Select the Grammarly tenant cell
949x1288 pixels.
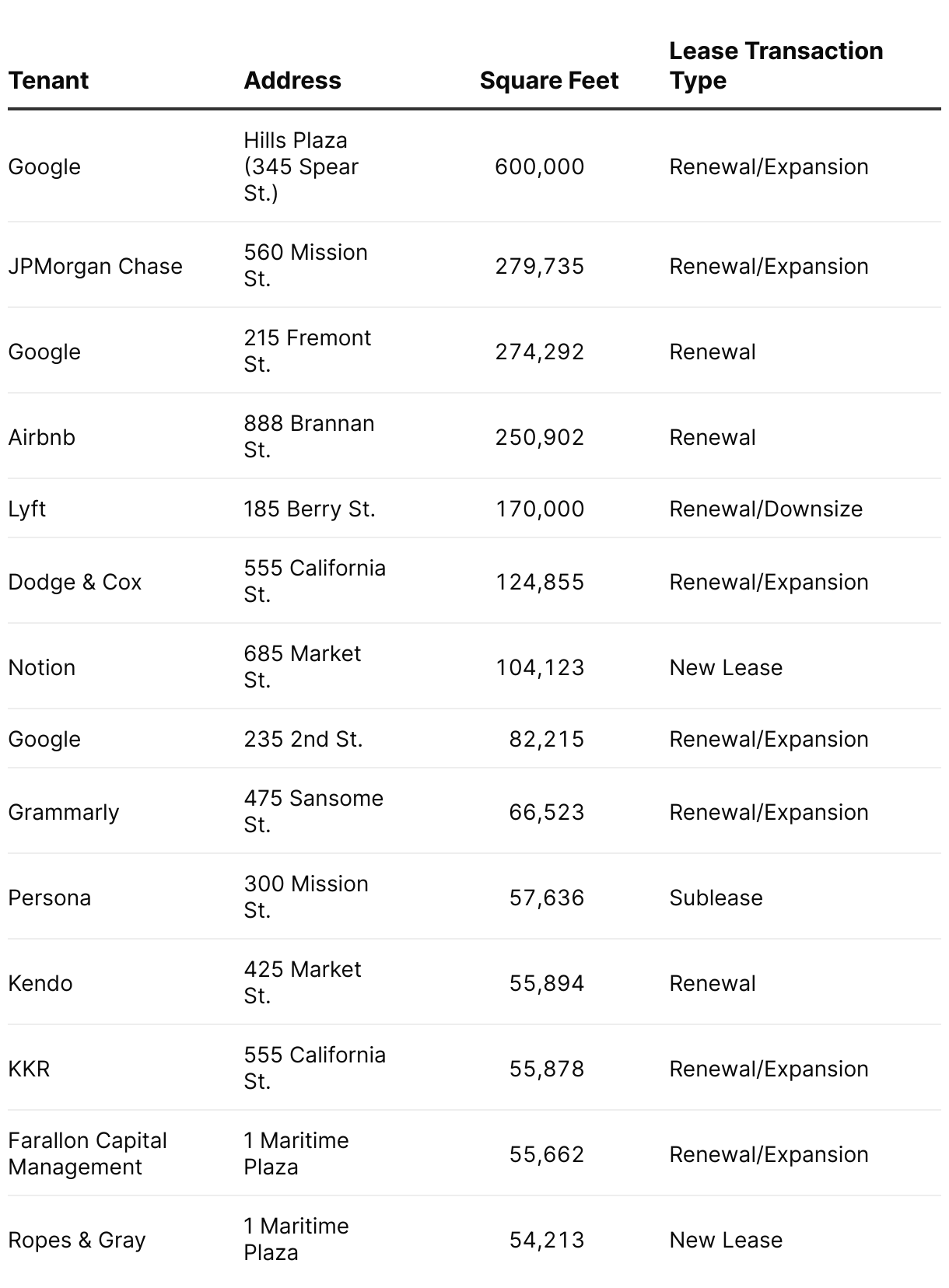pyautogui.click(x=64, y=812)
